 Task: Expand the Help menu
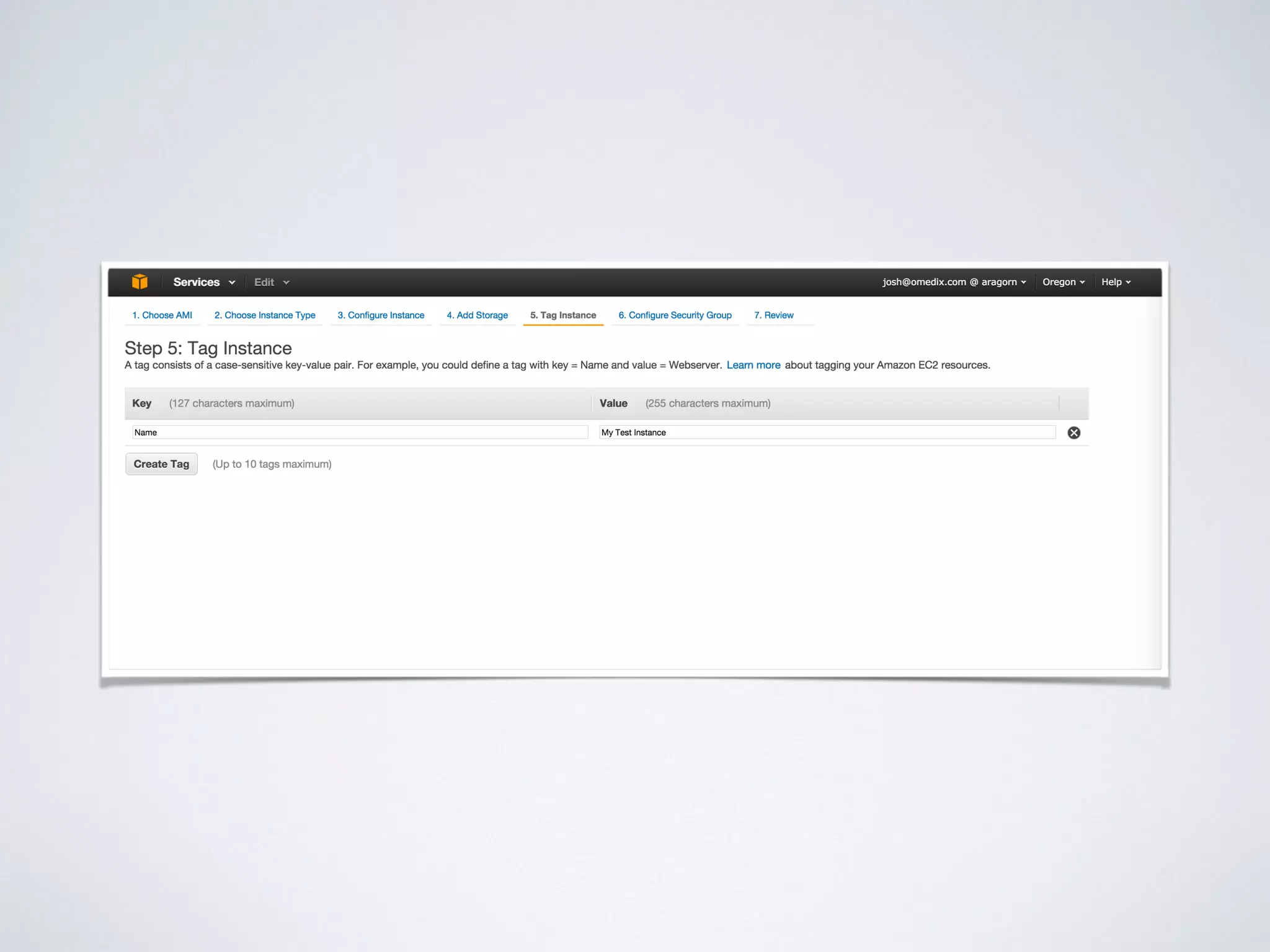[x=1116, y=282]
